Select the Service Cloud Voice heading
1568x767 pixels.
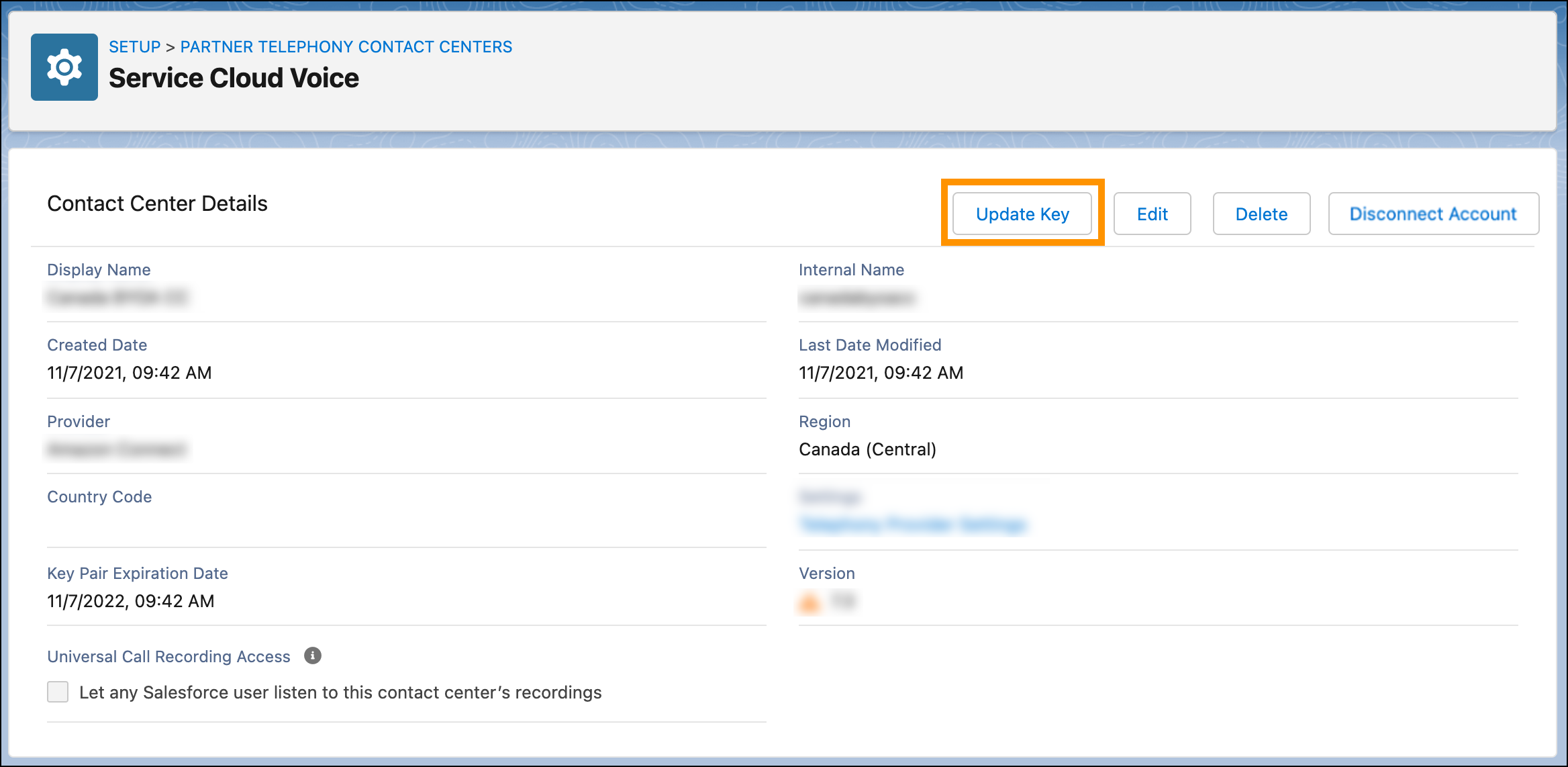[234, 78]
